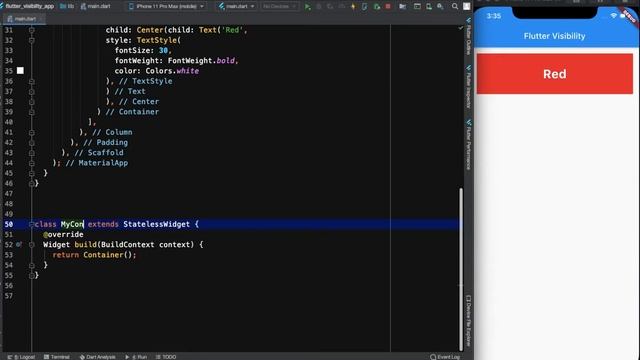Toggle fold marker on line 31
Image resolution: width=640 pixels, height=360 pixels.
tap(31, 30)
